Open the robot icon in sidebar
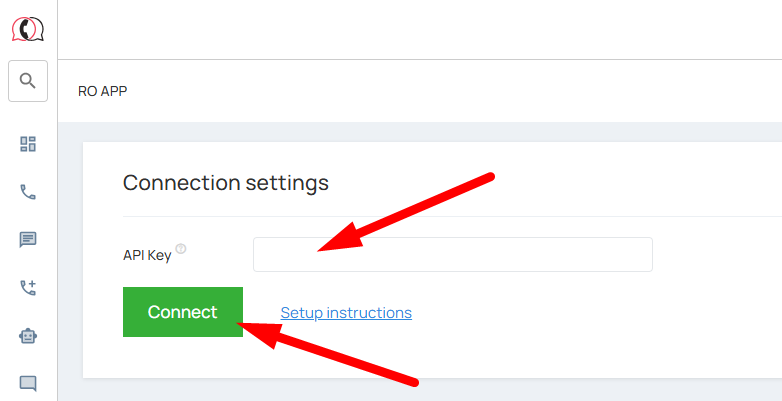 tap(28, 336)
